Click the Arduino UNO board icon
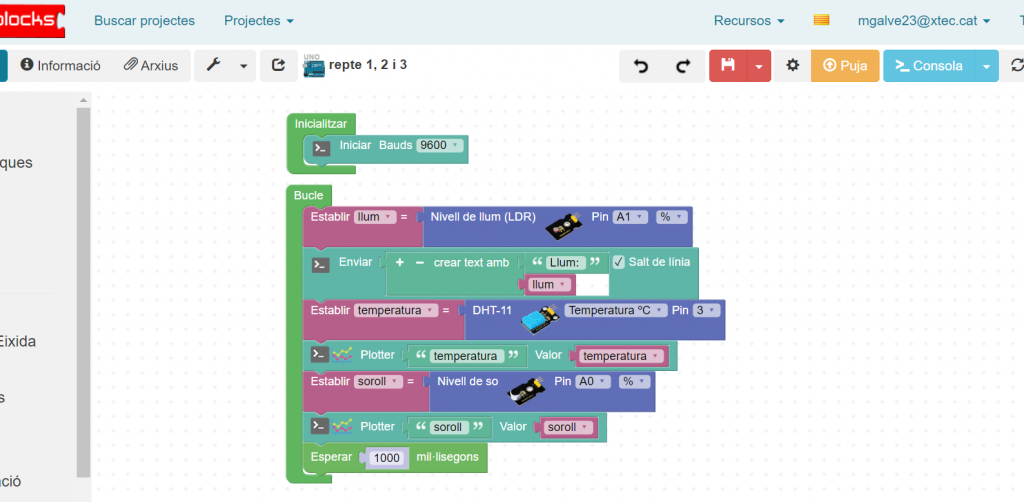Screen dimensions: 1024x502 [x=314, y=66]
